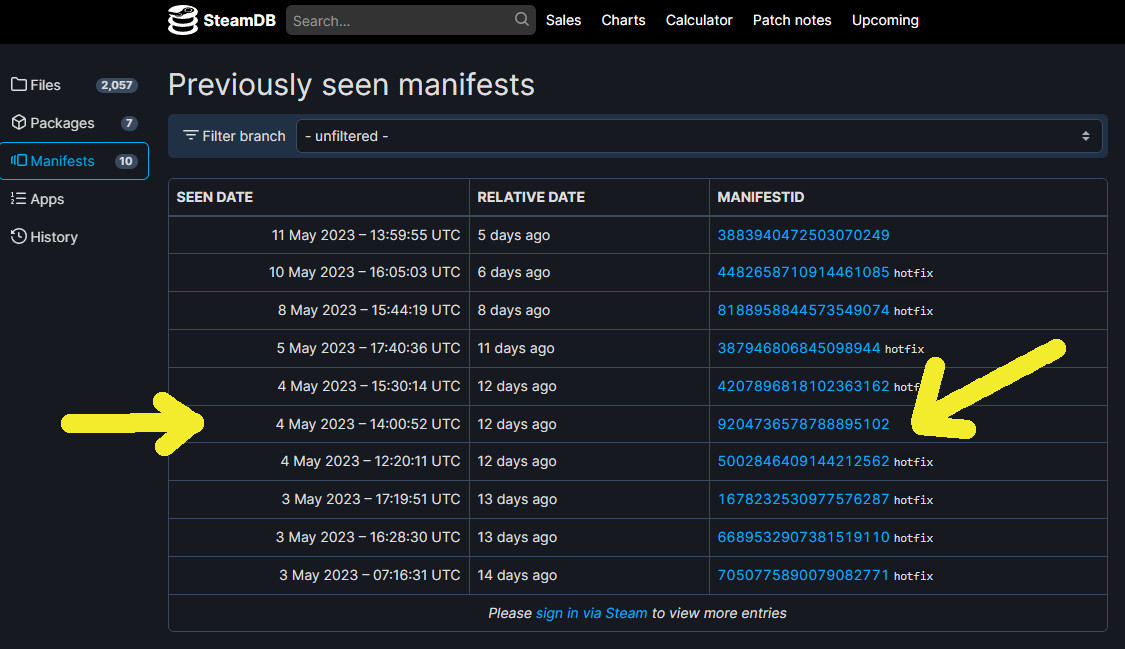The width and height of the screenshot is (1125, 649).
Task: Open manifest 1678232530977576287
Action: (x=803, y=499)
